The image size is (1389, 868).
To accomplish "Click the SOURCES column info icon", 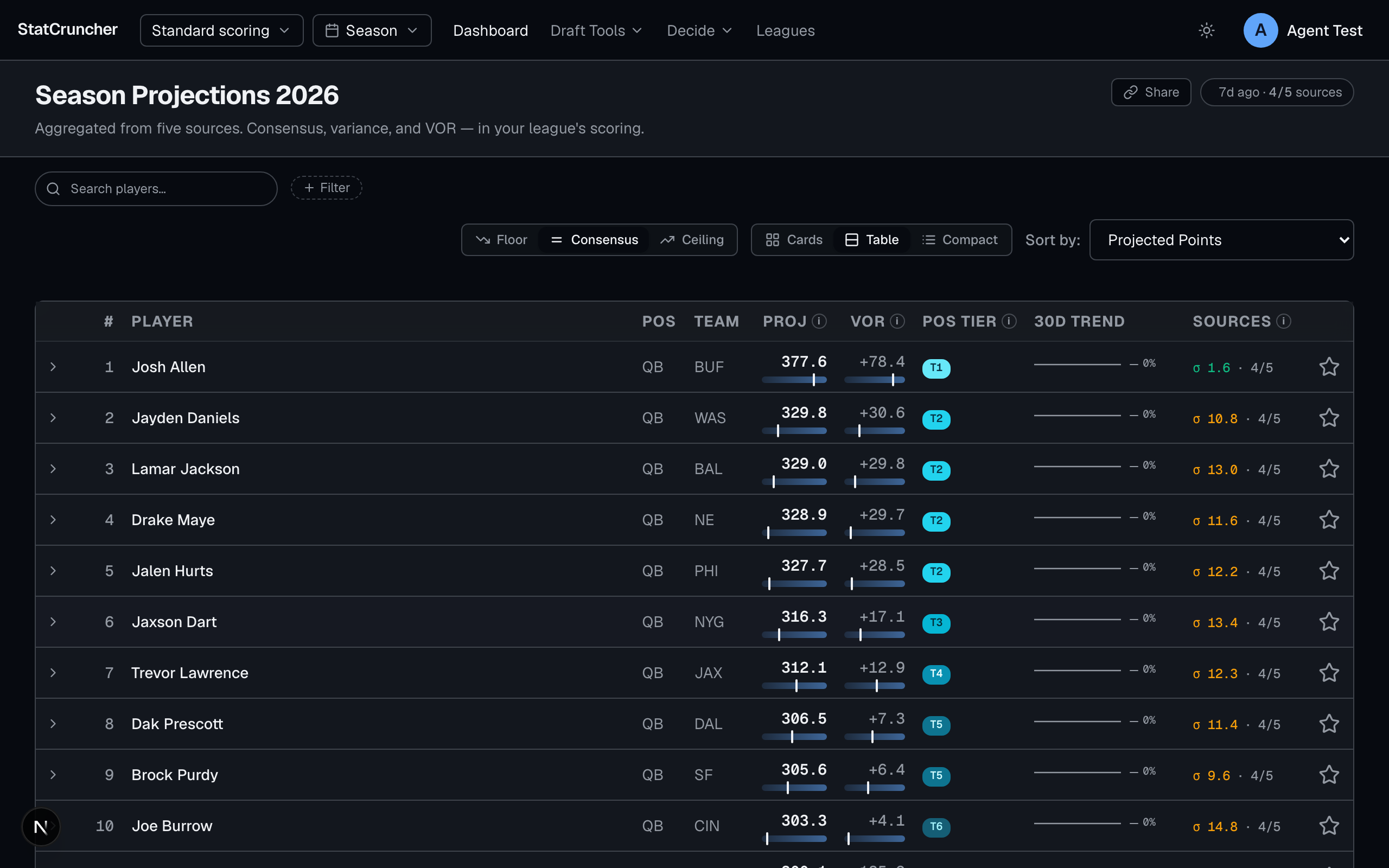I will pyautogui.click(x=1283, y=321).
